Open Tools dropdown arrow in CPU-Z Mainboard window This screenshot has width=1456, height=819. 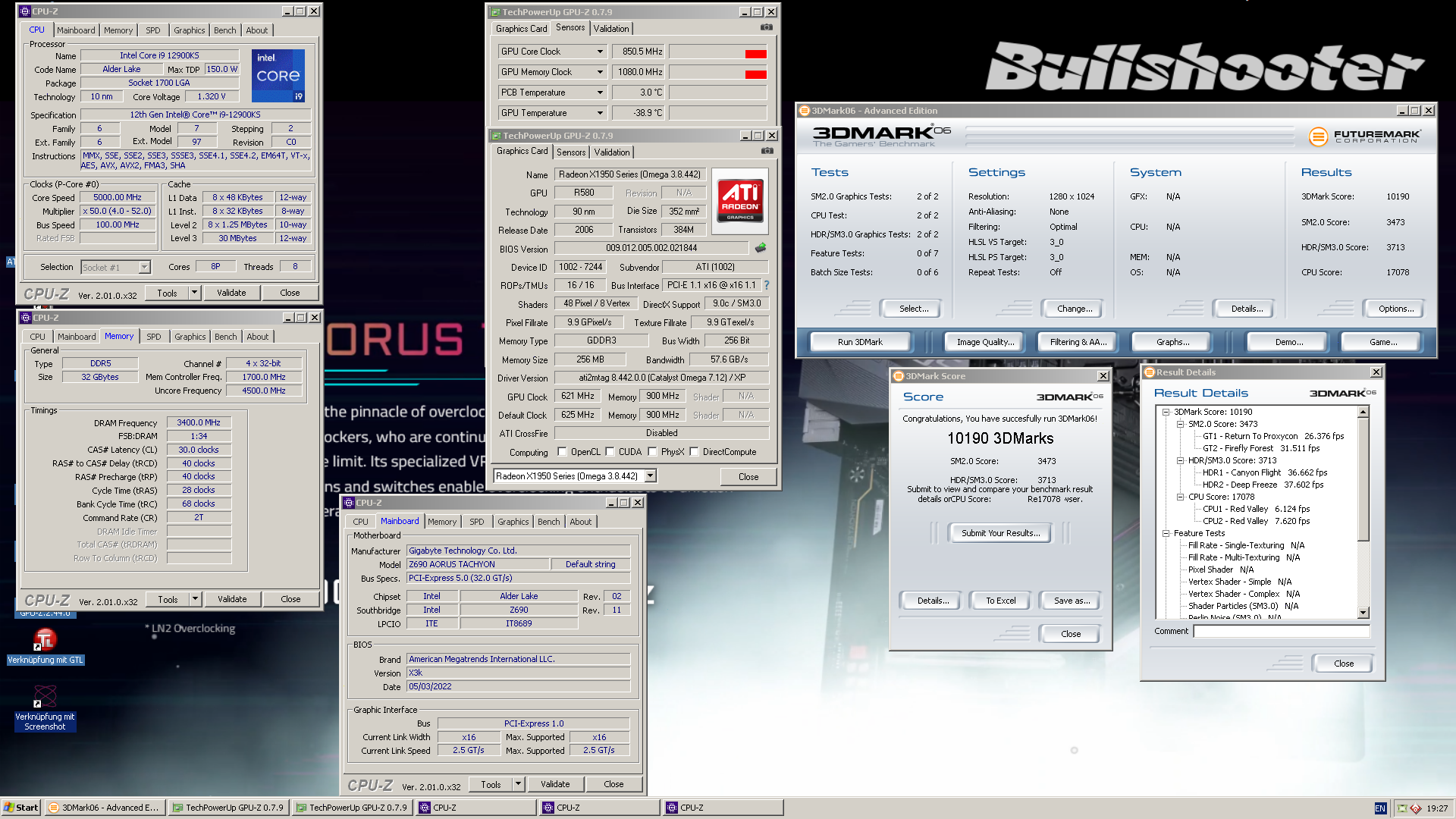click(518, 784)
